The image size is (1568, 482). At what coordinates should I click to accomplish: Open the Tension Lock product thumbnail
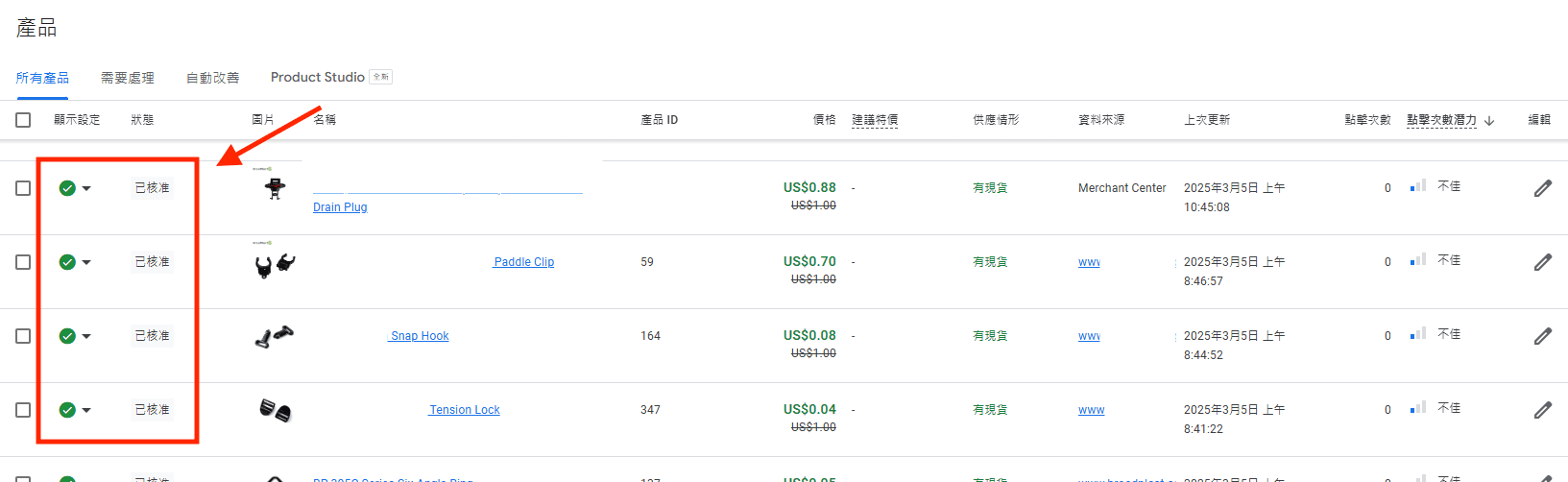click(x=275, y=410)
